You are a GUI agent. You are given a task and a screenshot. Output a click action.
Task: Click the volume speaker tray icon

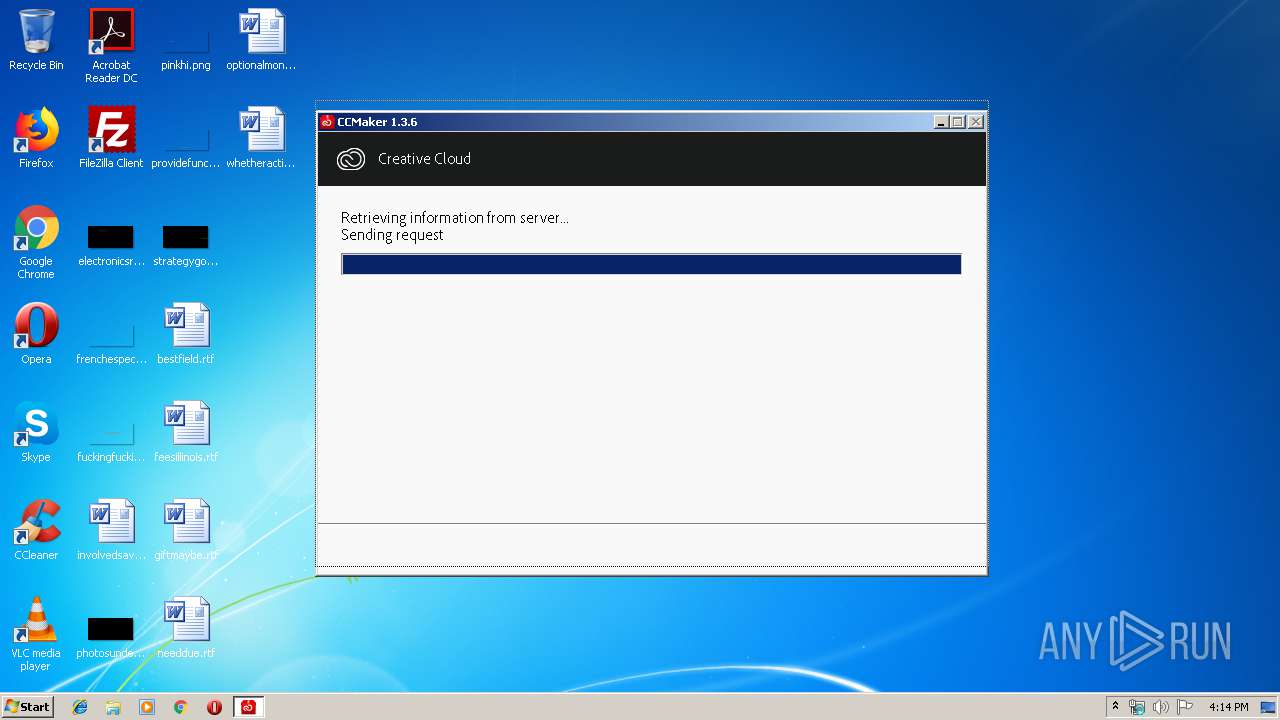[x=1161, y=707]
